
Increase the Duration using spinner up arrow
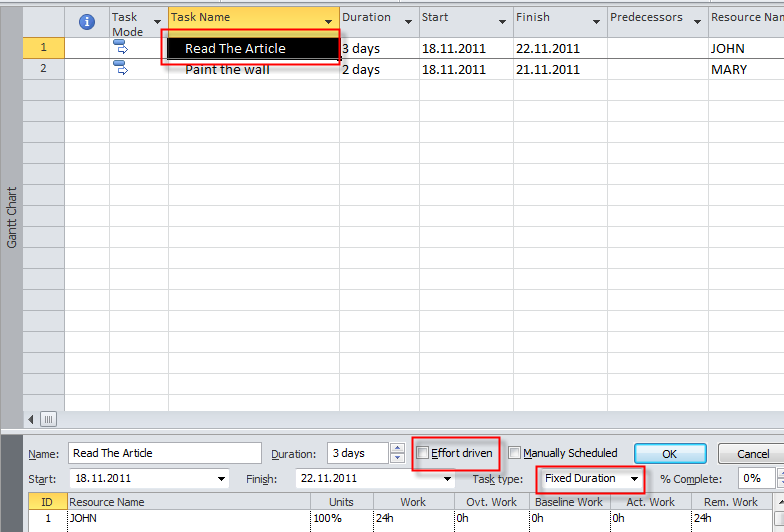point(398,448)
